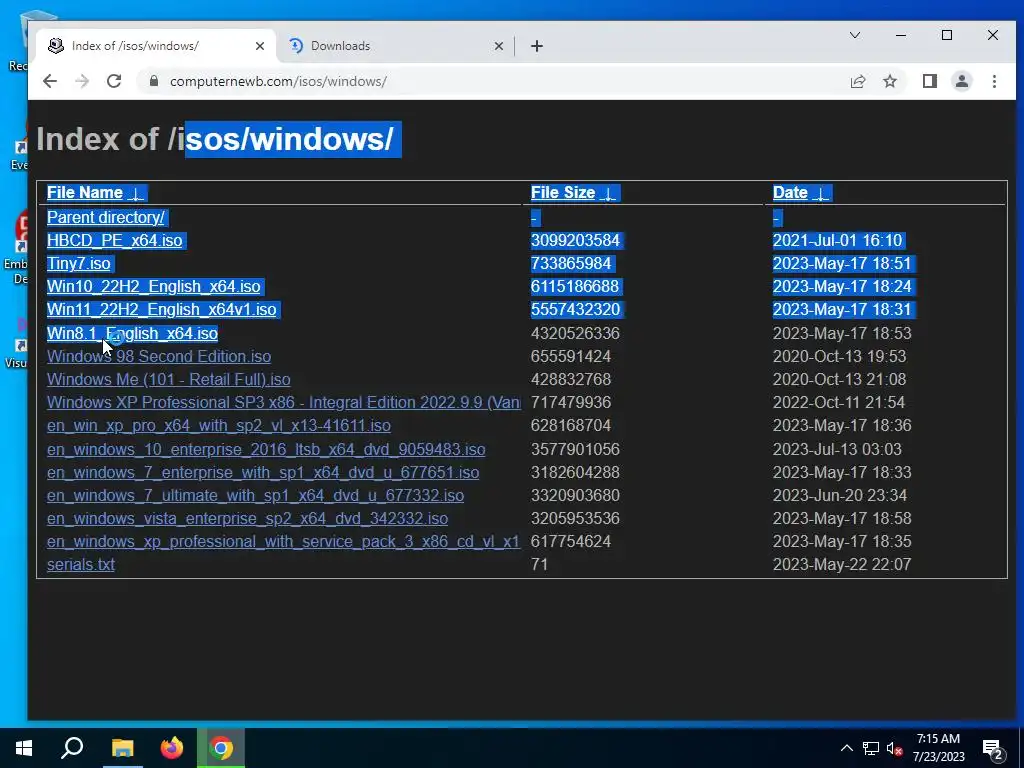Open the Windows Start menu
The image size is (1024, 768).
tap(24, 748)
